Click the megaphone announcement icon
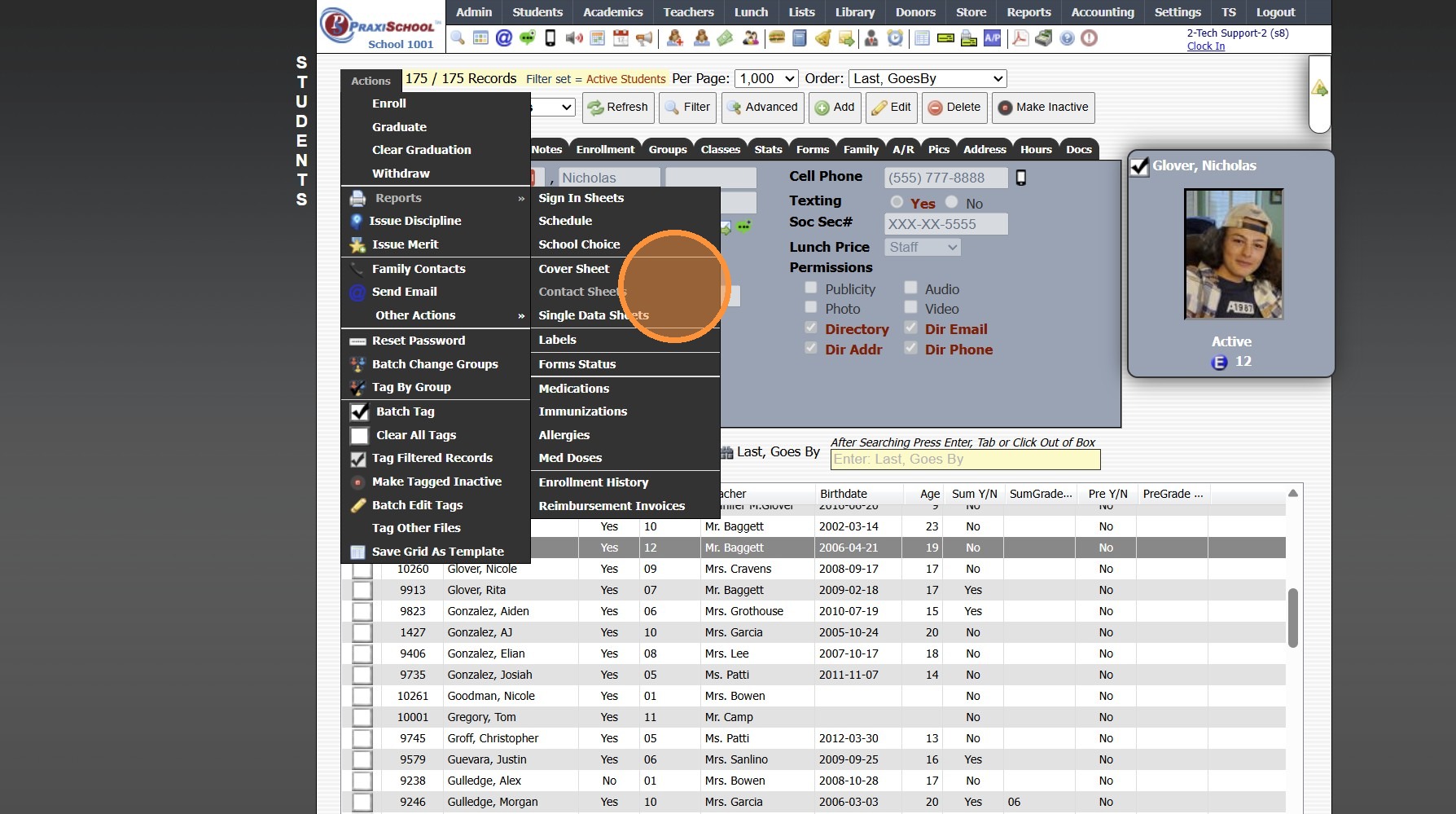The height and width of the screenshot is (814, 1456). (644, 38)
